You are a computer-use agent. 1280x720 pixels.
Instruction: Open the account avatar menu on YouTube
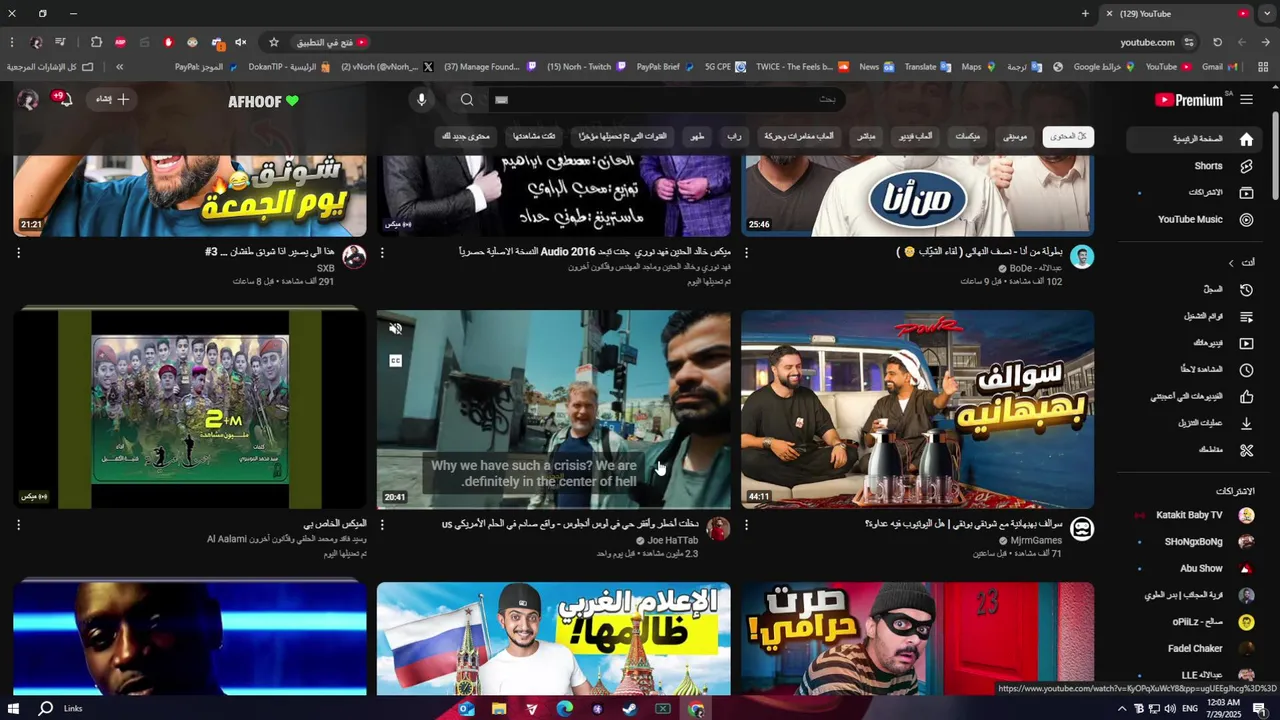pyautogui.click(x=28, y=100)
